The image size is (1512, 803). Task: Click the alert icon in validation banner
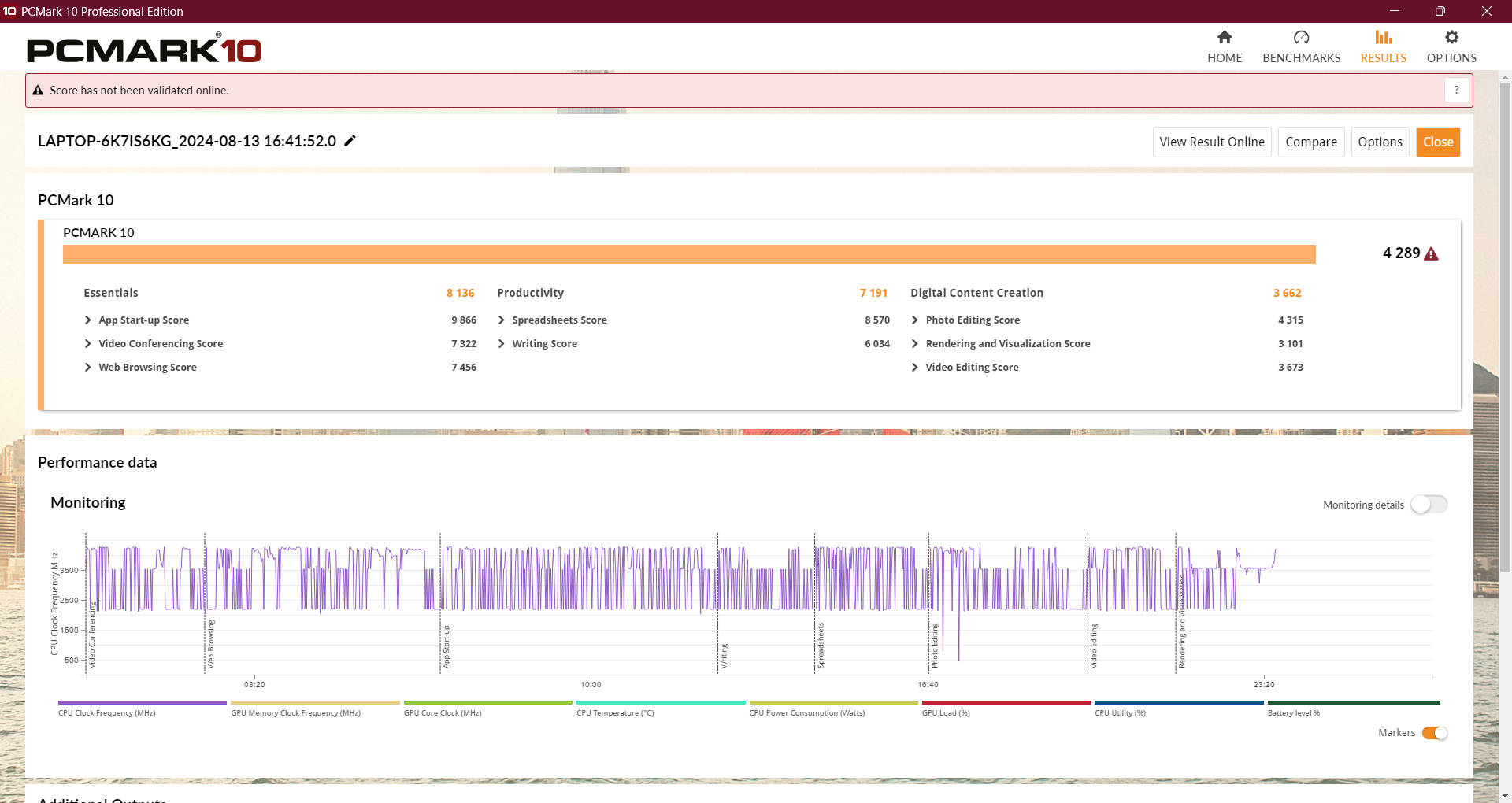click(x=38, y=91)
